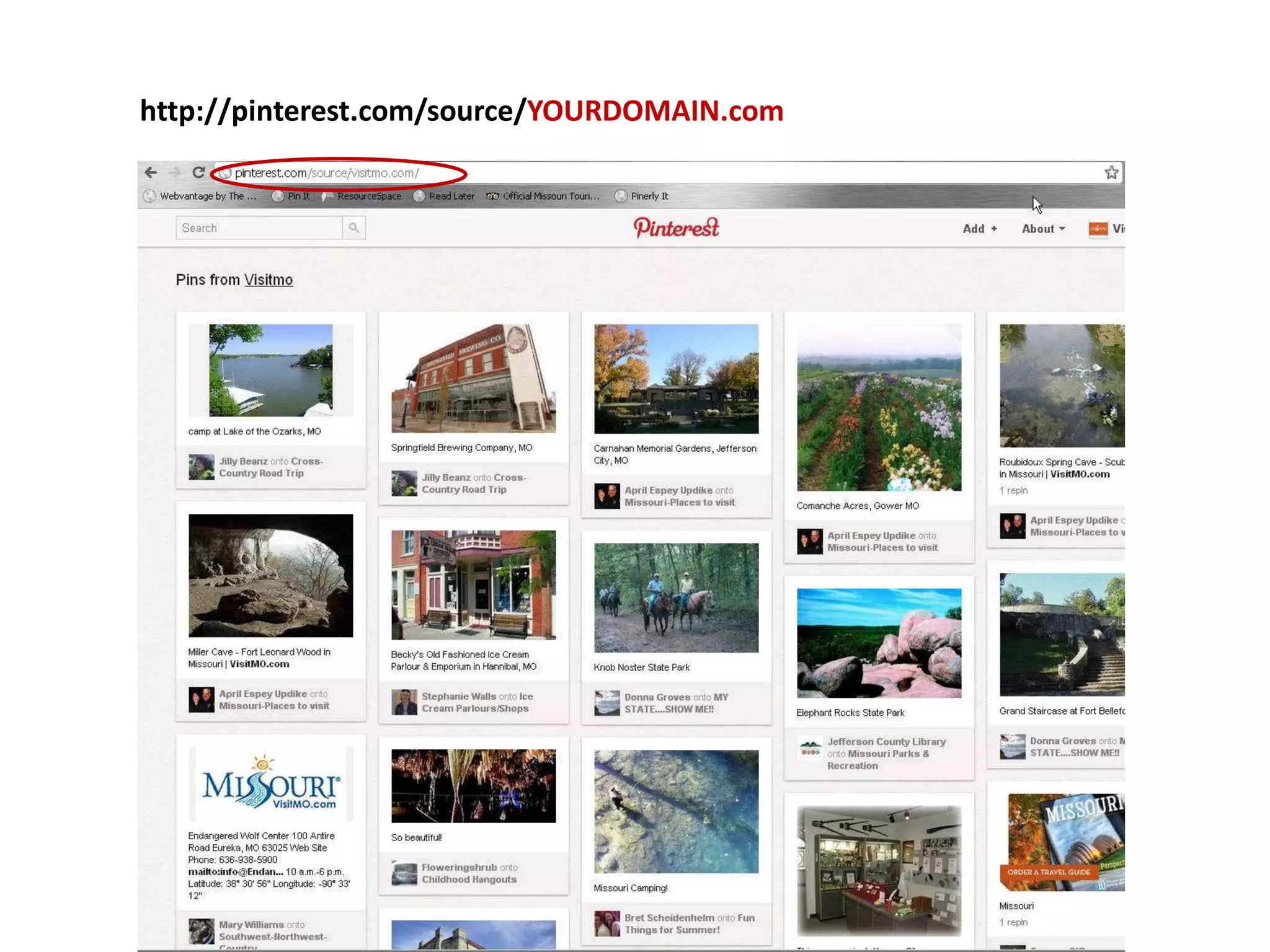Open MY STATE....SHOW ME!! board under Knob Noster
The image size is (1270, 952).
point(677,703)
